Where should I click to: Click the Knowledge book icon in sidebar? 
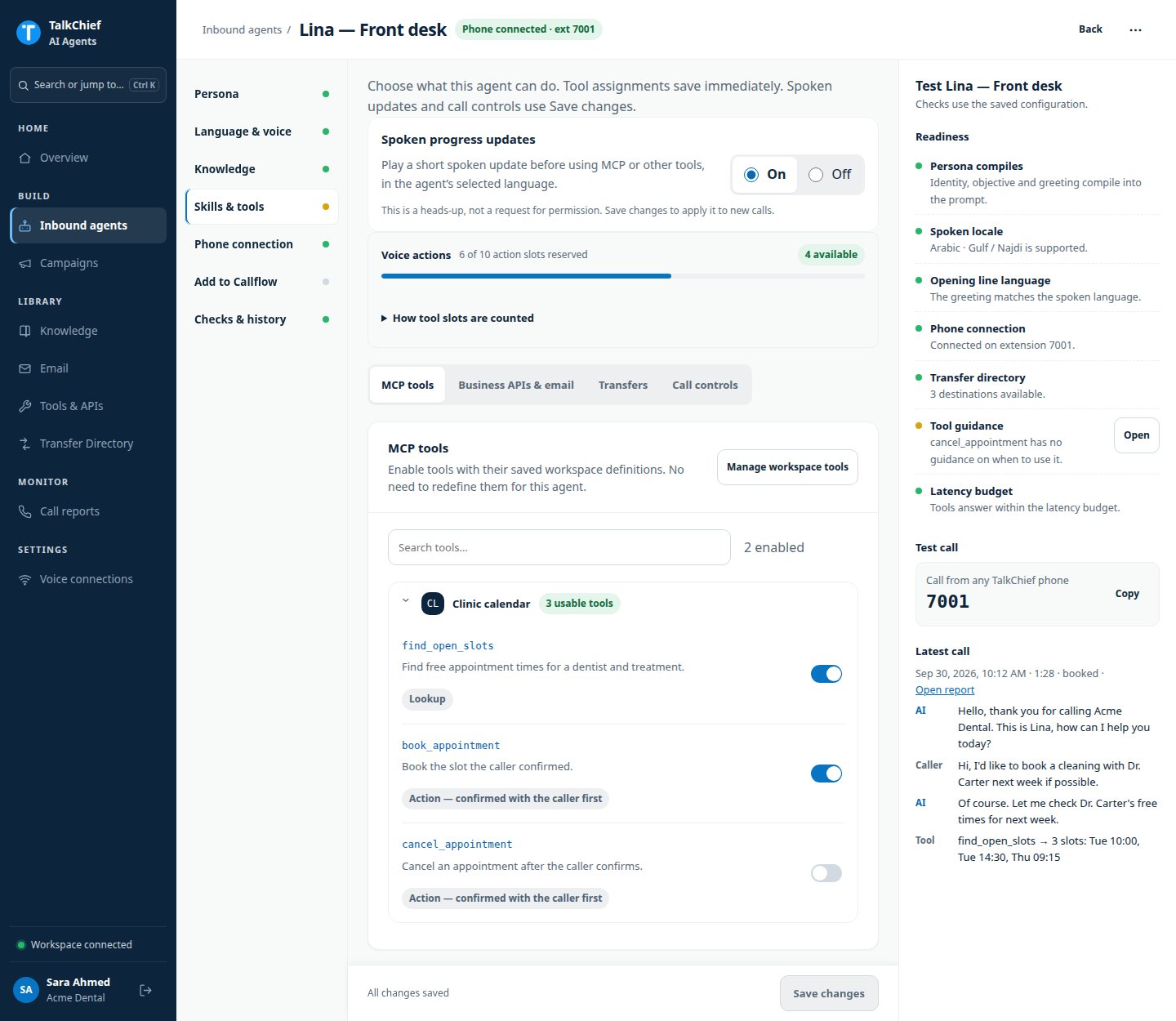(25, 331)
